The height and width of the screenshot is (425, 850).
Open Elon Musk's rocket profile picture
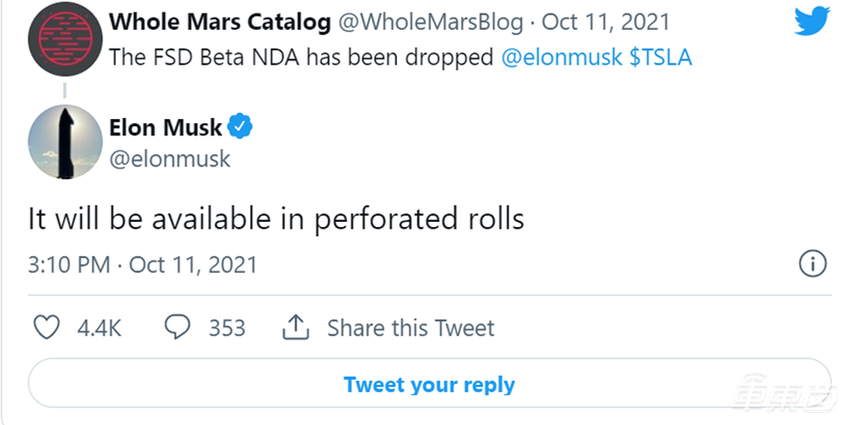click(63, 142)
